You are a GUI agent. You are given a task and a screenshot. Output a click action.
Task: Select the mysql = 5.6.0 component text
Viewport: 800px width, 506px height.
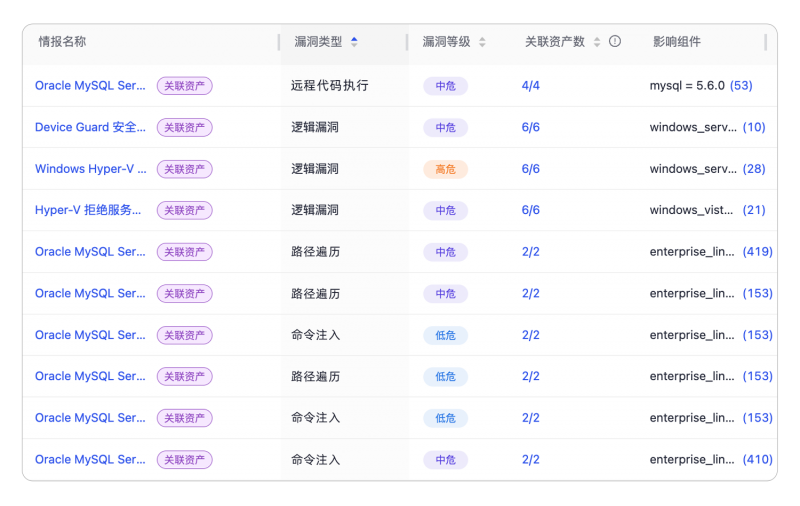coord(687,86)
